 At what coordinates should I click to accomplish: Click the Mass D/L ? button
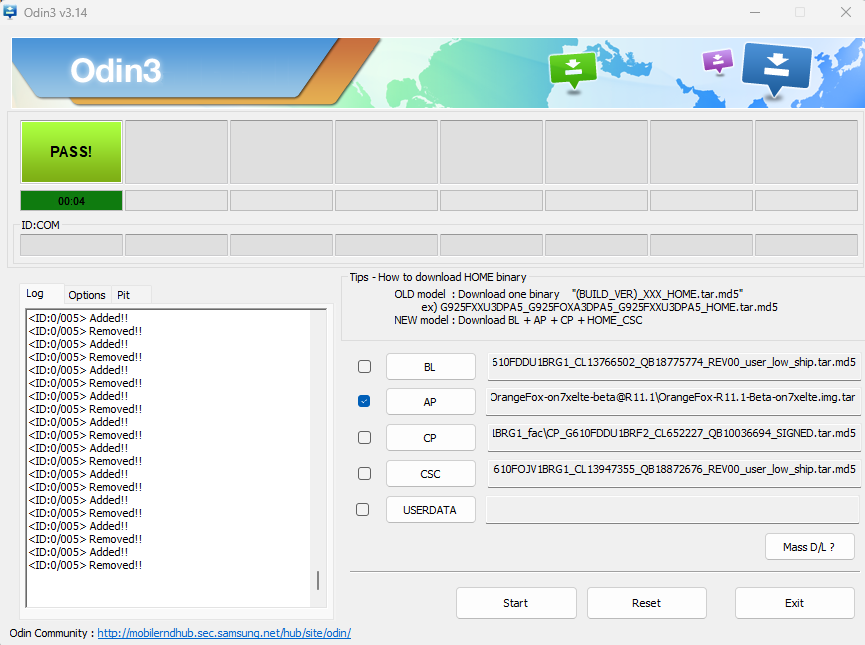click(809, 547)
